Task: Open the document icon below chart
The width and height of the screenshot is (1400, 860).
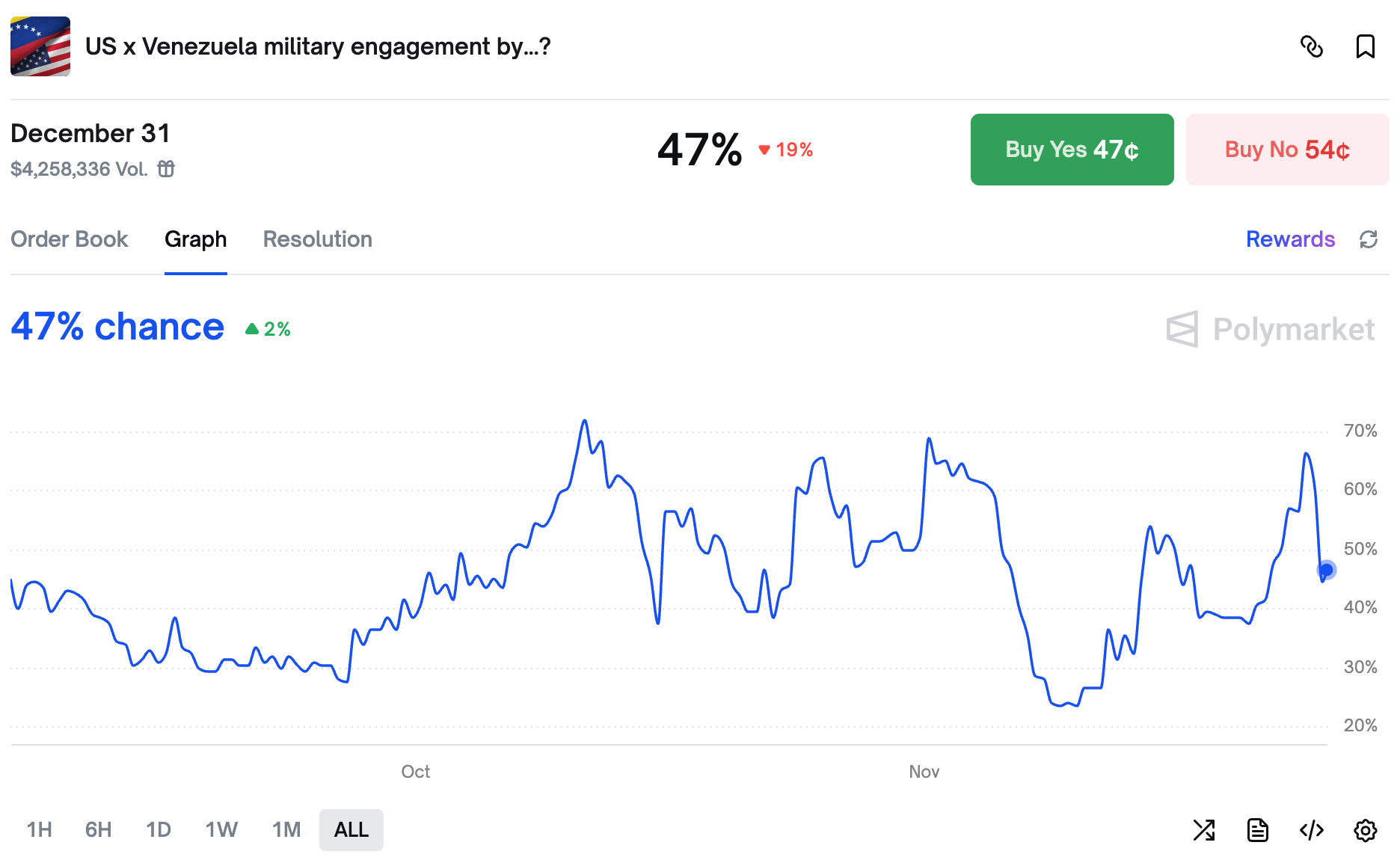Action: click(1258, 830)
